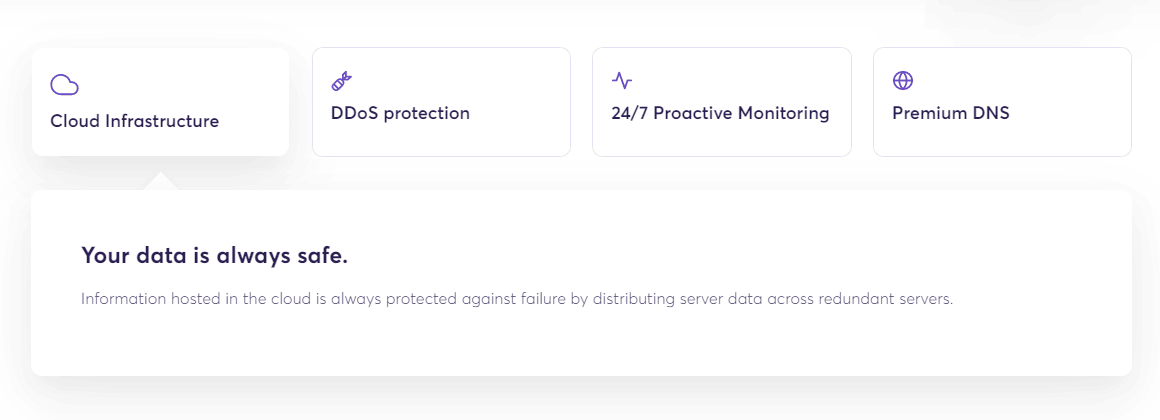Screen dimensions: 1160x420
Task: Click the paragraph about redundant servers
Action: 517,299
